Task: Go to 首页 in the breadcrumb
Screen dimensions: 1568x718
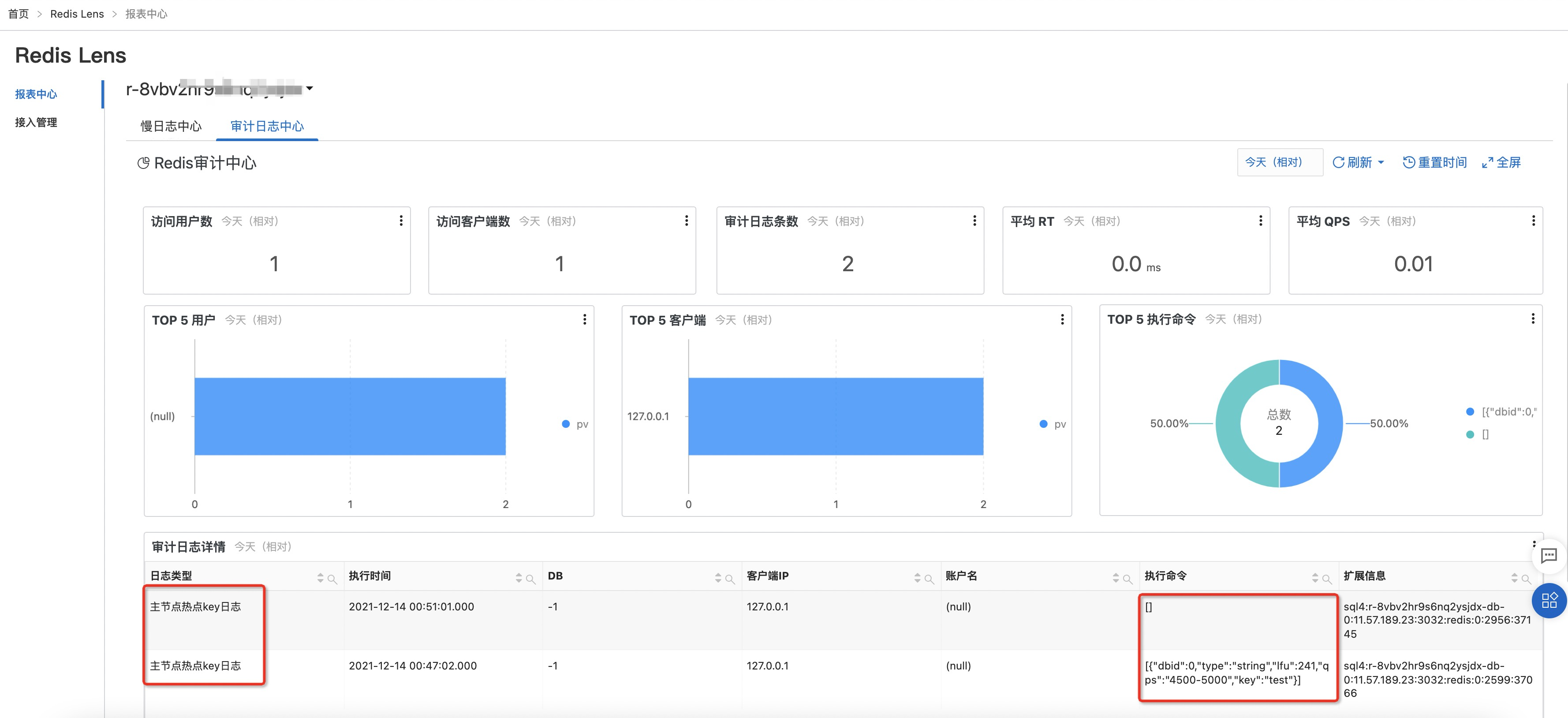Action: (x=18, y=13)
